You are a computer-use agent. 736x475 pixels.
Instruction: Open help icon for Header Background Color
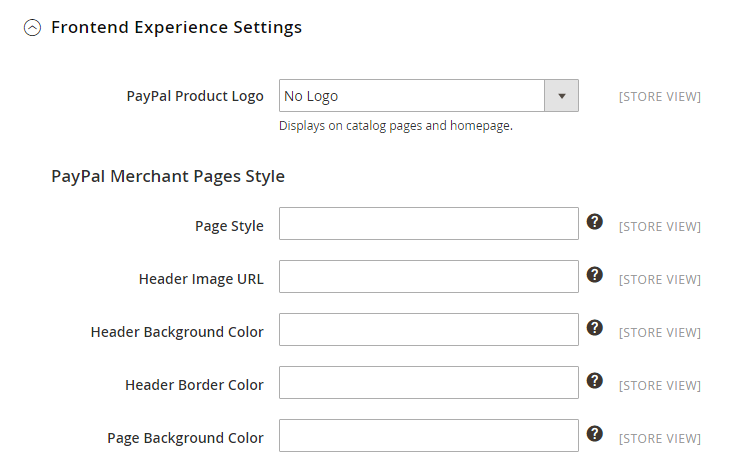tap(595, 328)
